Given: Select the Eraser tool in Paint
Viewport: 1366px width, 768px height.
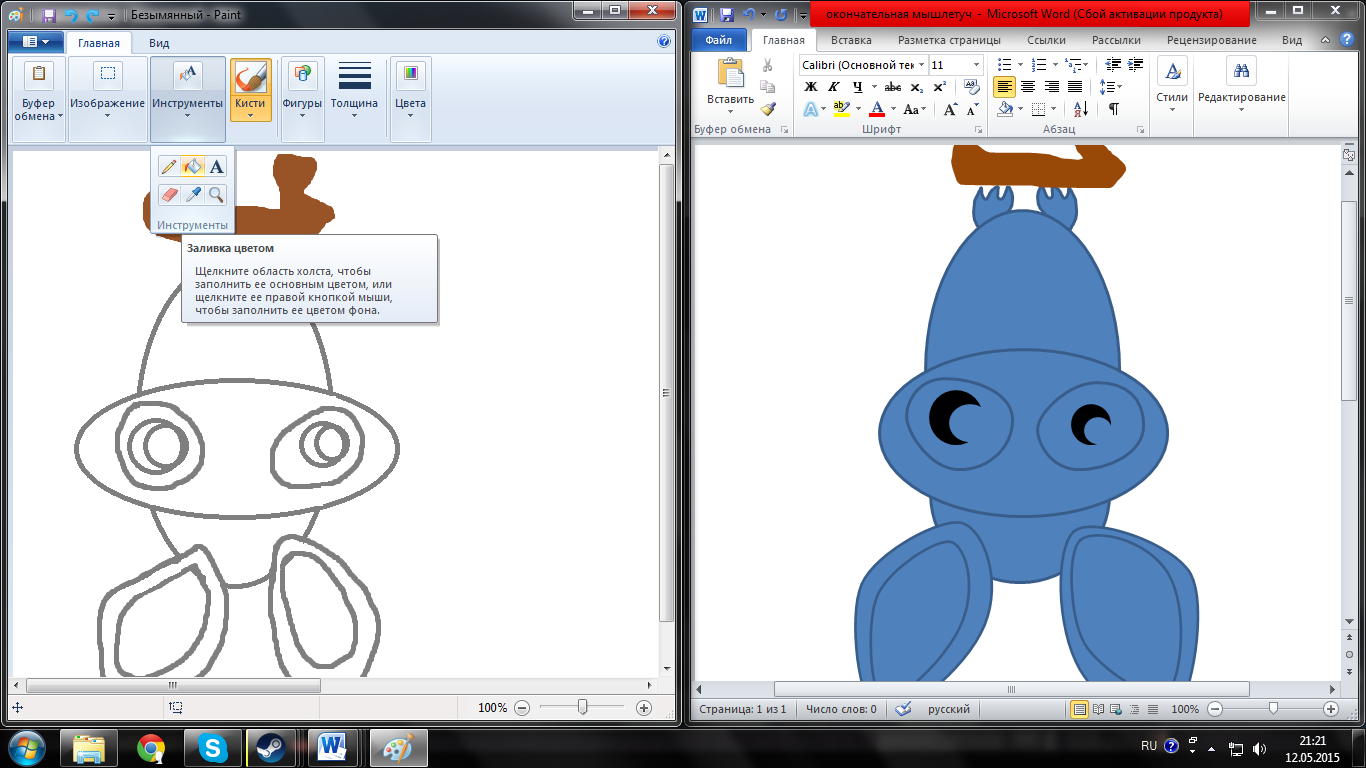Looking at the screenshot, I should point(168,194).
